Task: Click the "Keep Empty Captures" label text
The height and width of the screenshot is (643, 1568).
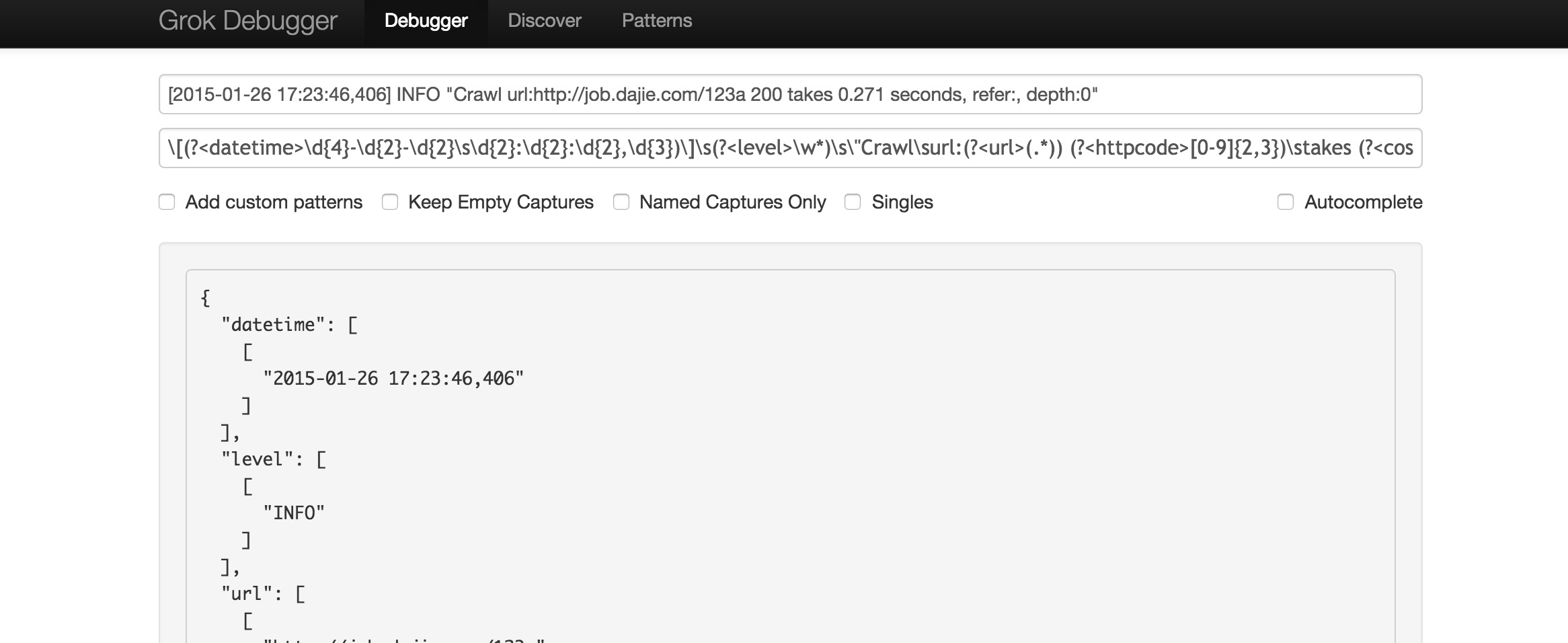Action: pos(500,202)
